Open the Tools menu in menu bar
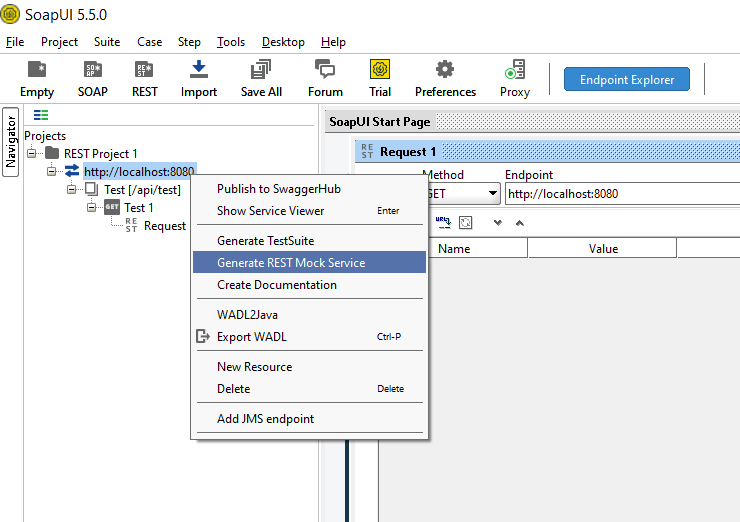 (231, 42)
